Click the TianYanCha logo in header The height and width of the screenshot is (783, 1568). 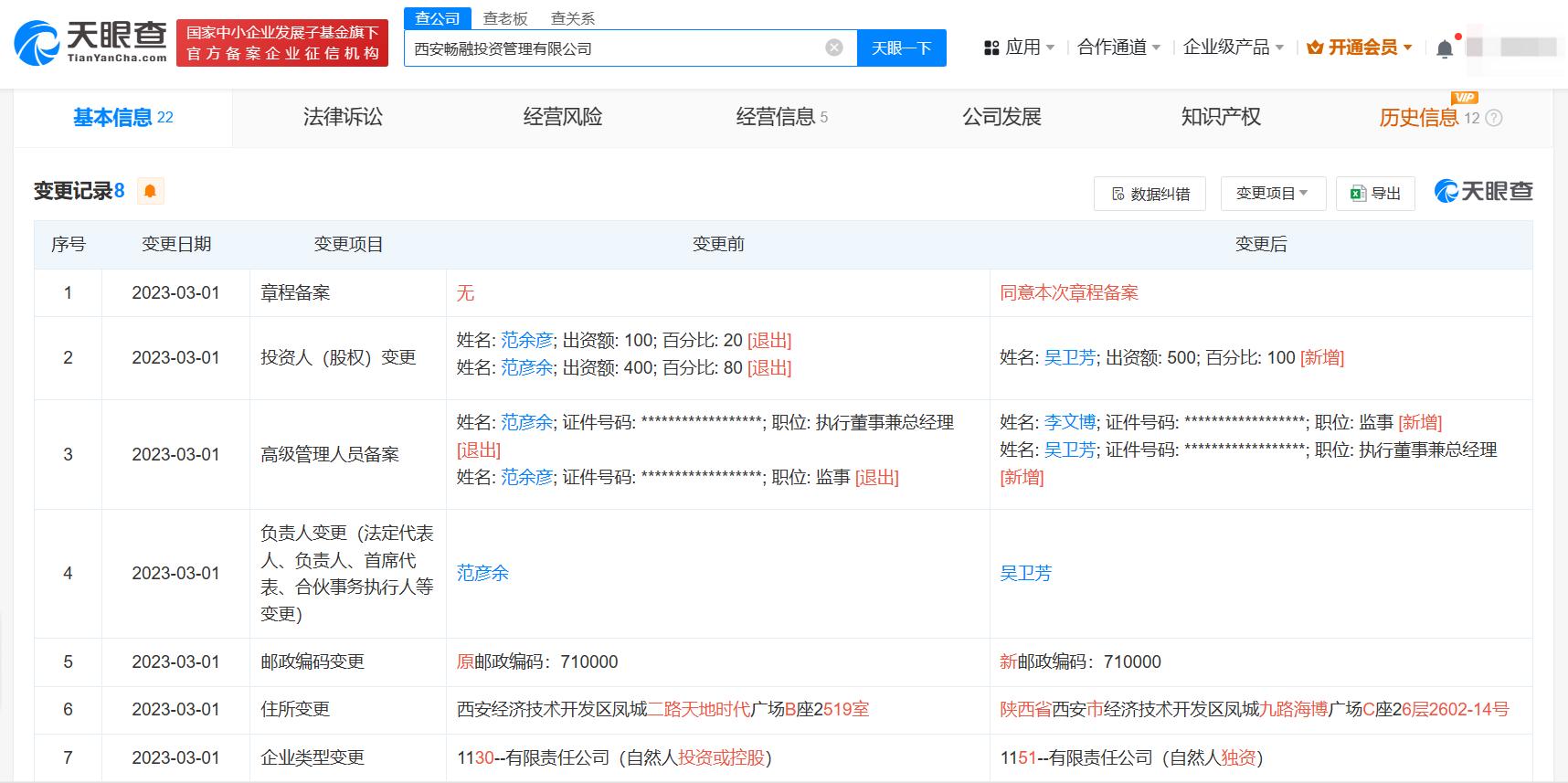click(x=90, y=43)
